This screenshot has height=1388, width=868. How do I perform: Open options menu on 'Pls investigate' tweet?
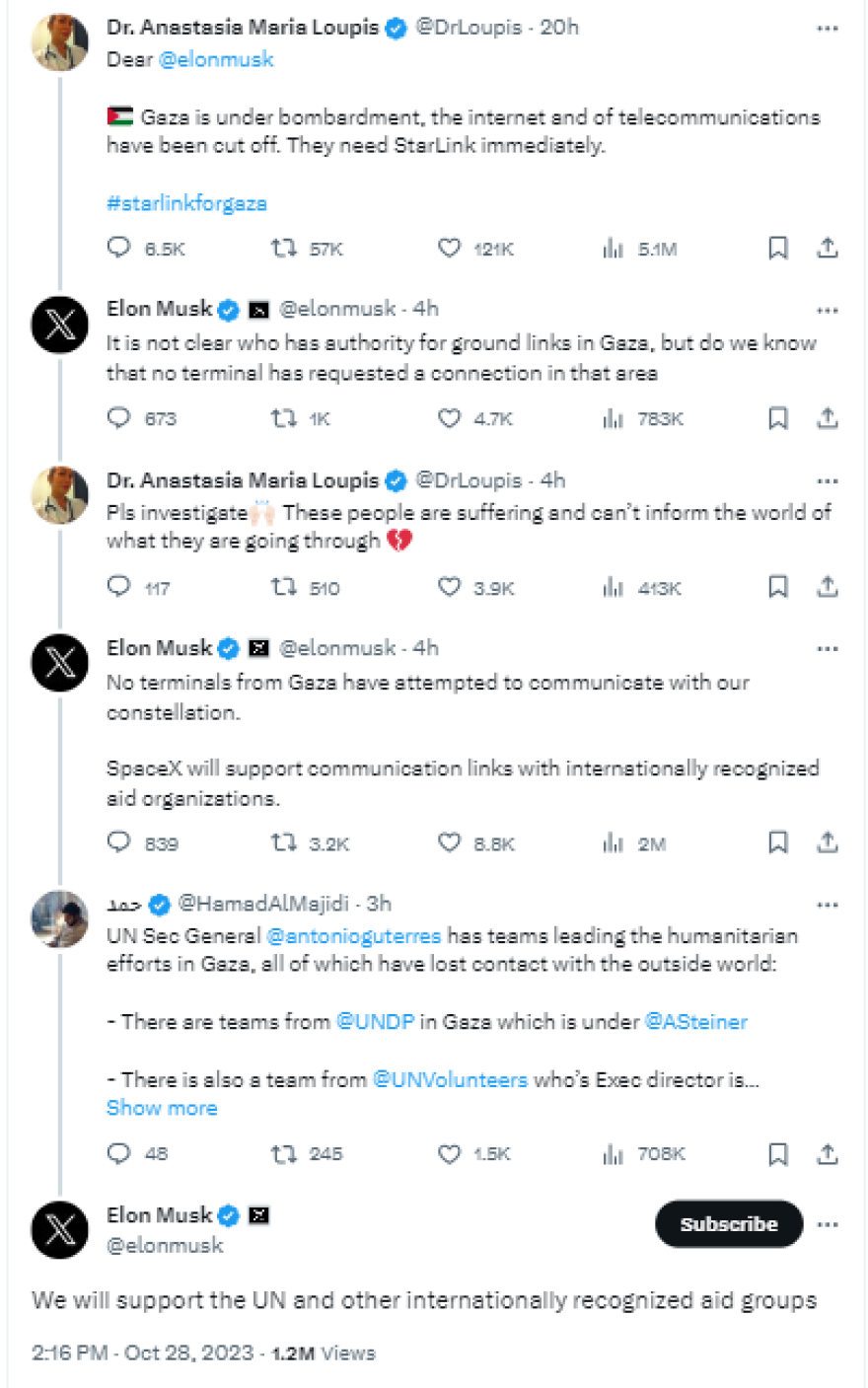pos(827,480)
